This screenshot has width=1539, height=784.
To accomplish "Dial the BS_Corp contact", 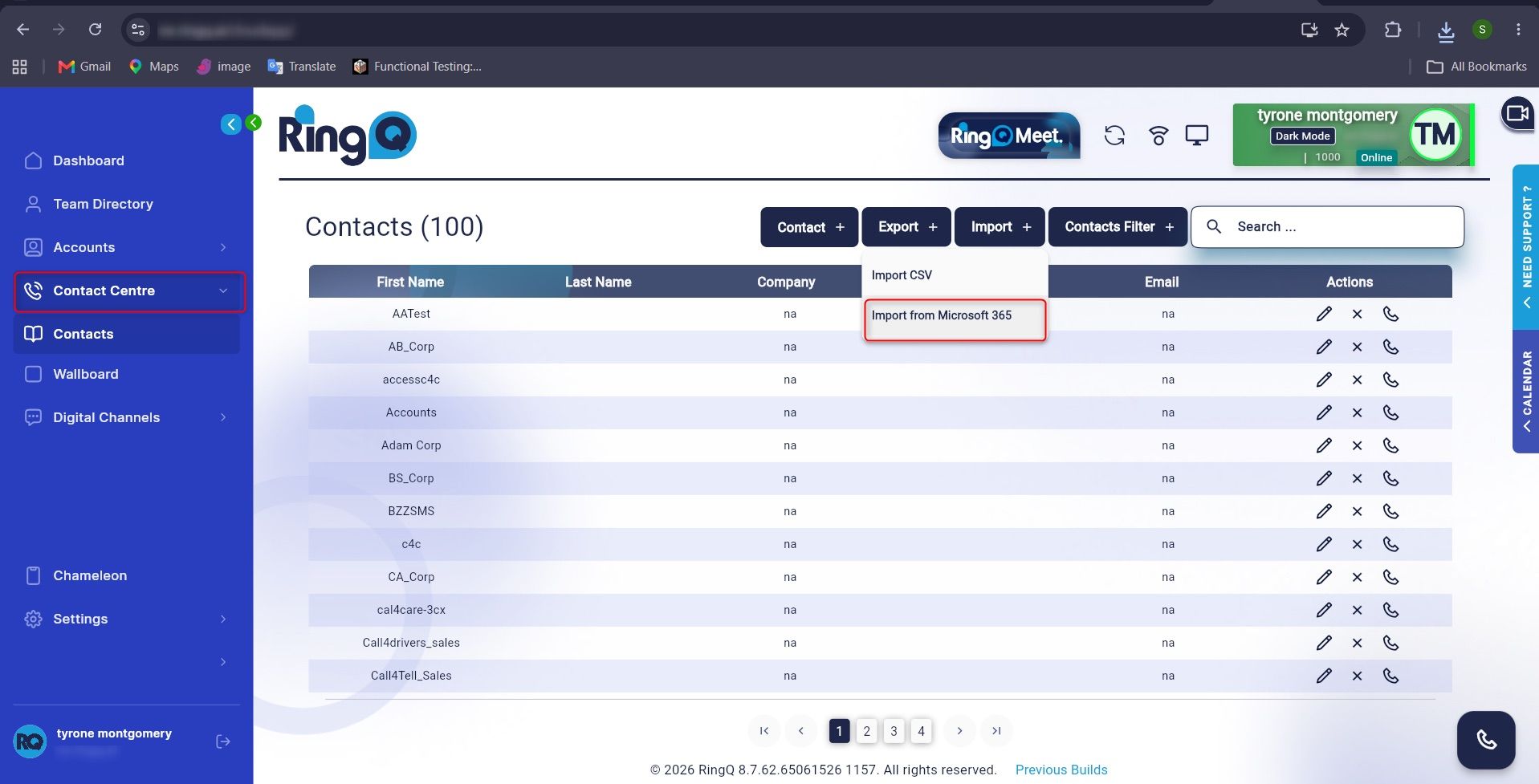I will coord(1390,478).
